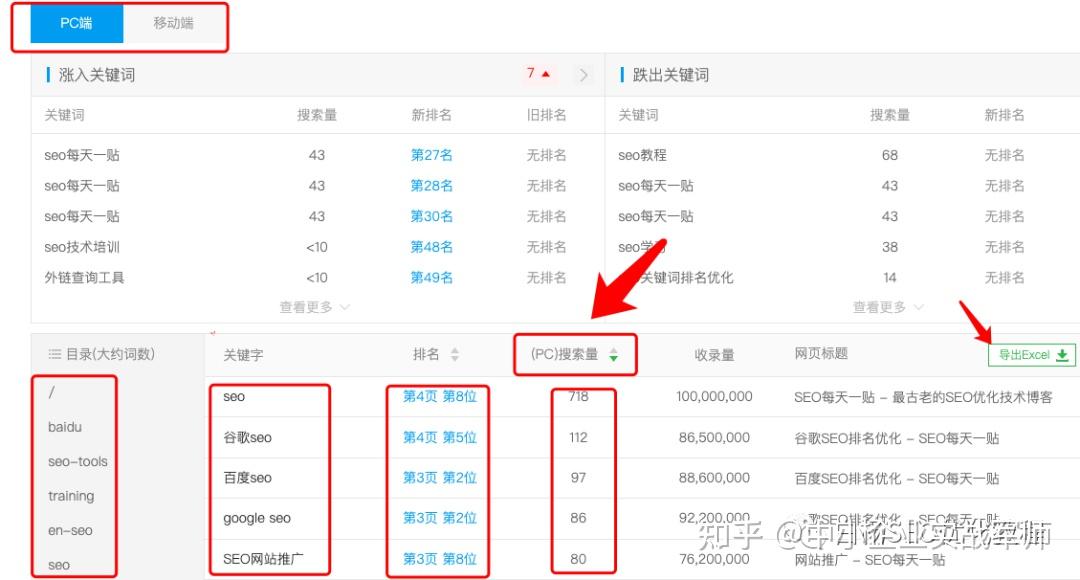Click the 谷歌seo keyword row
The image size is (1080, 580).
247,438
